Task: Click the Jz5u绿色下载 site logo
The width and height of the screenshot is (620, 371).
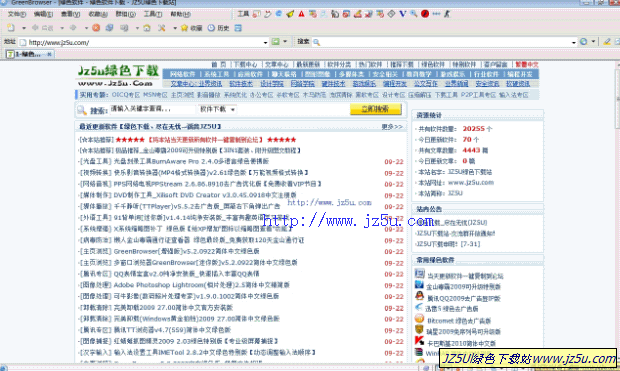Action: (118, 76)
